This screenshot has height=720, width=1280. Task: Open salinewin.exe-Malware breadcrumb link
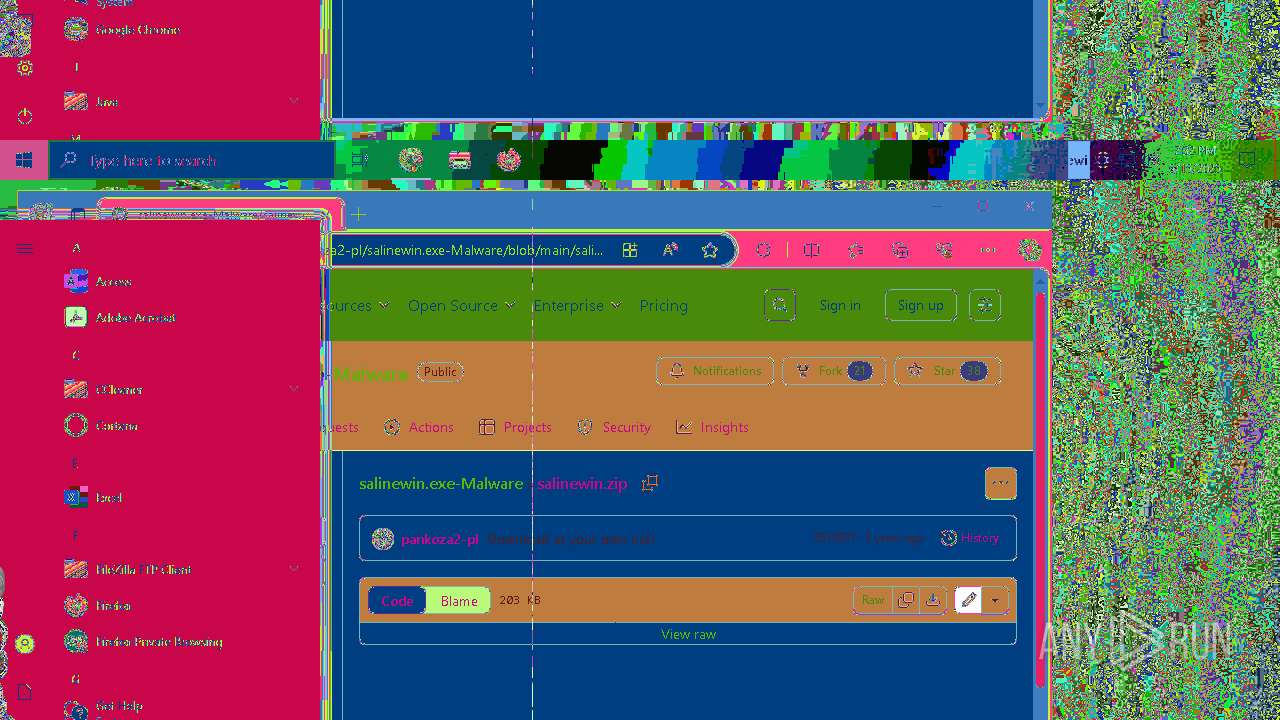pyautogui.click(x=441, y=484)
